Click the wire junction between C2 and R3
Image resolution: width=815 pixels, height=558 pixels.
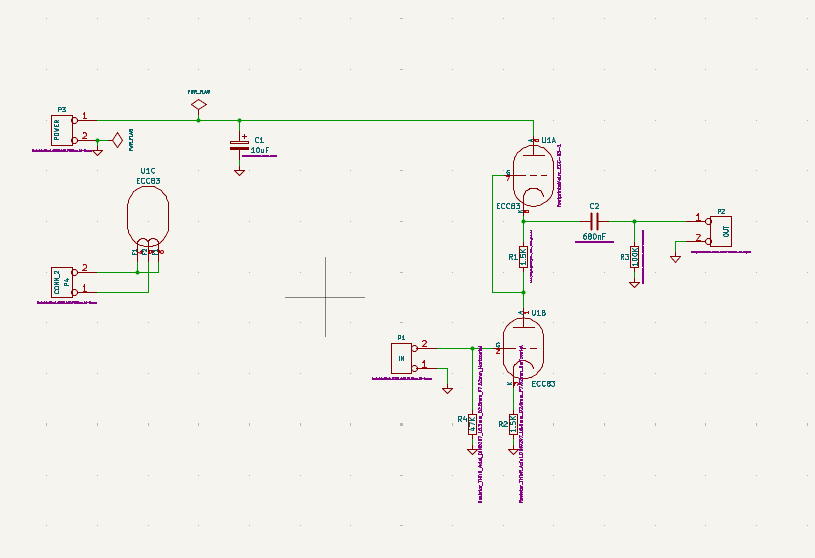tap(634, 220)
